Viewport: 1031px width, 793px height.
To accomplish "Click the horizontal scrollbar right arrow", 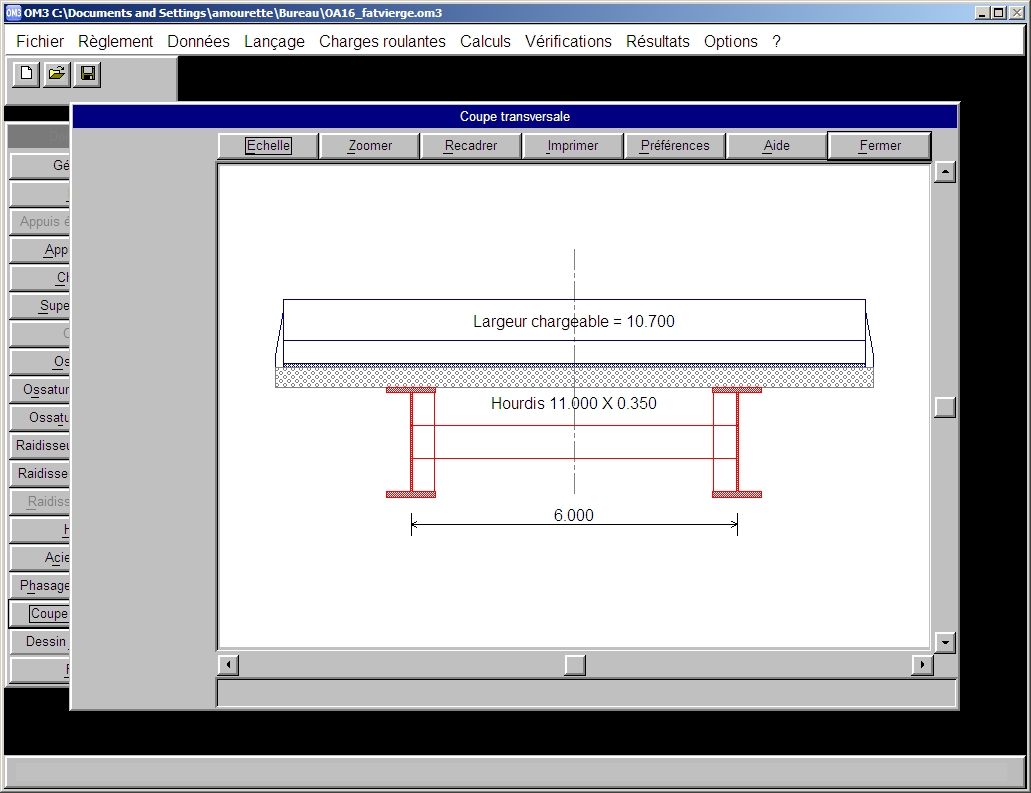I will tap(923, 665).
